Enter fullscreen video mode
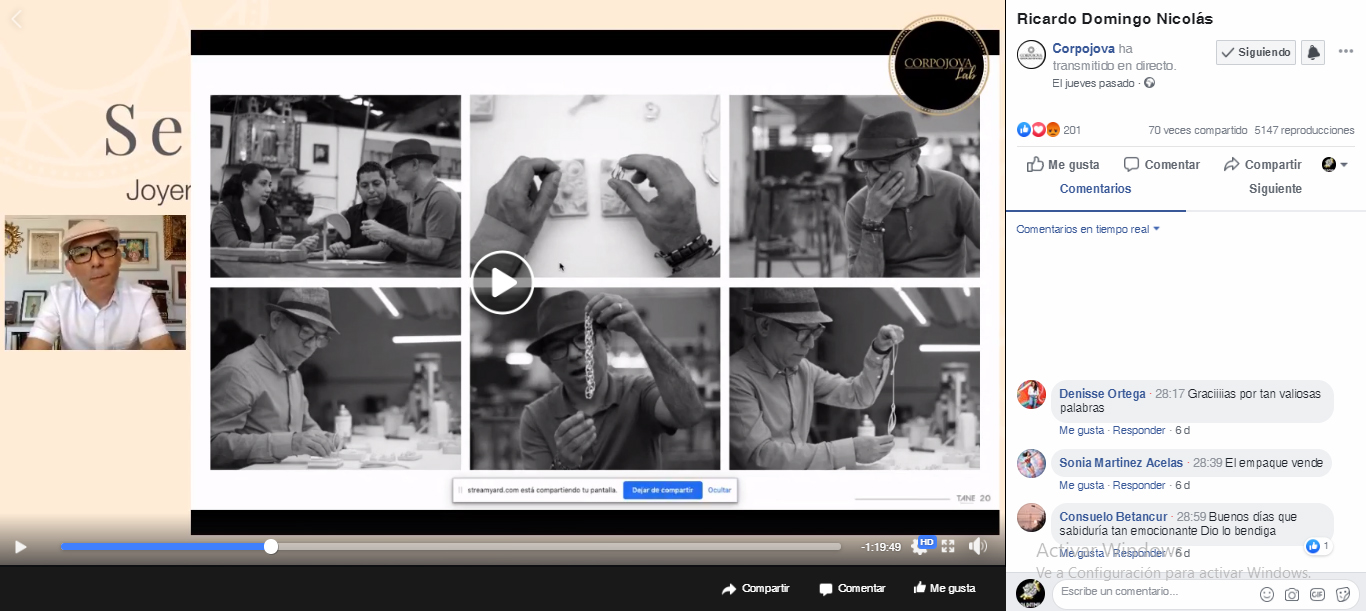This screenshot has width=1366, height=611. coord(948,546)
